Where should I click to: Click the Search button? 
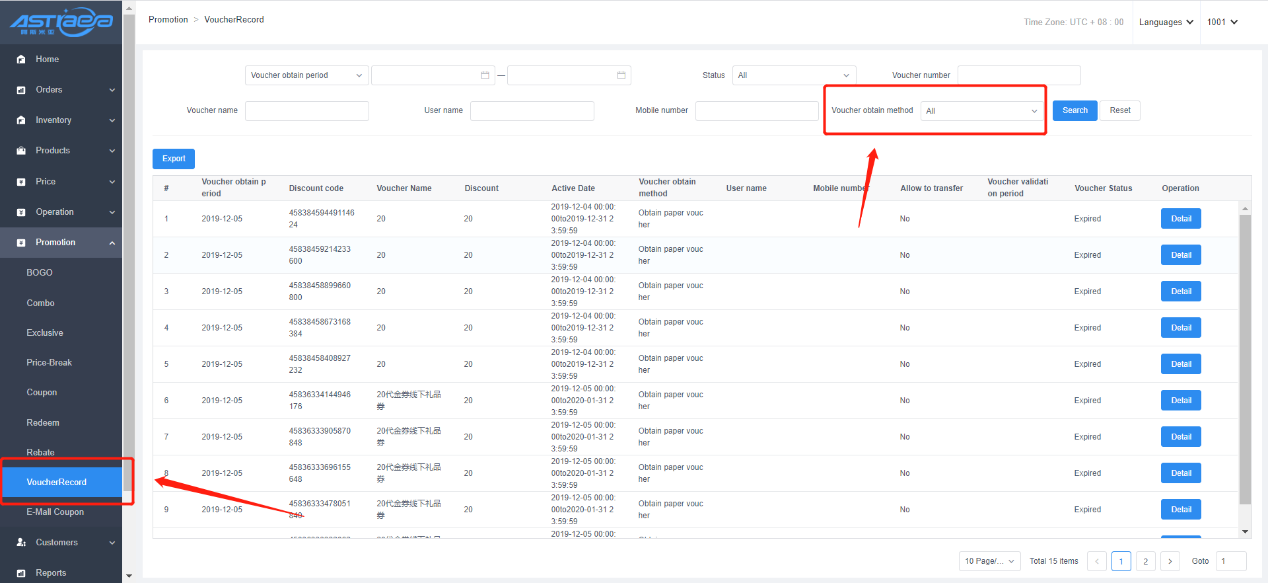[1074, 110]
